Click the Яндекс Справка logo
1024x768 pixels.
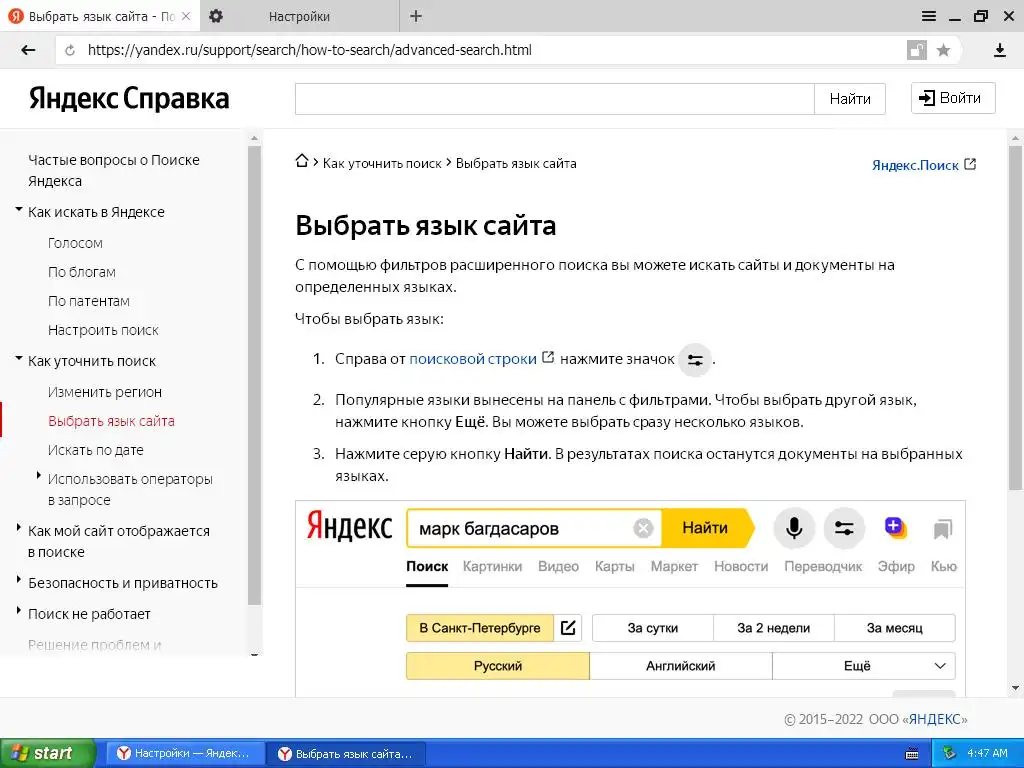(129, 99)
